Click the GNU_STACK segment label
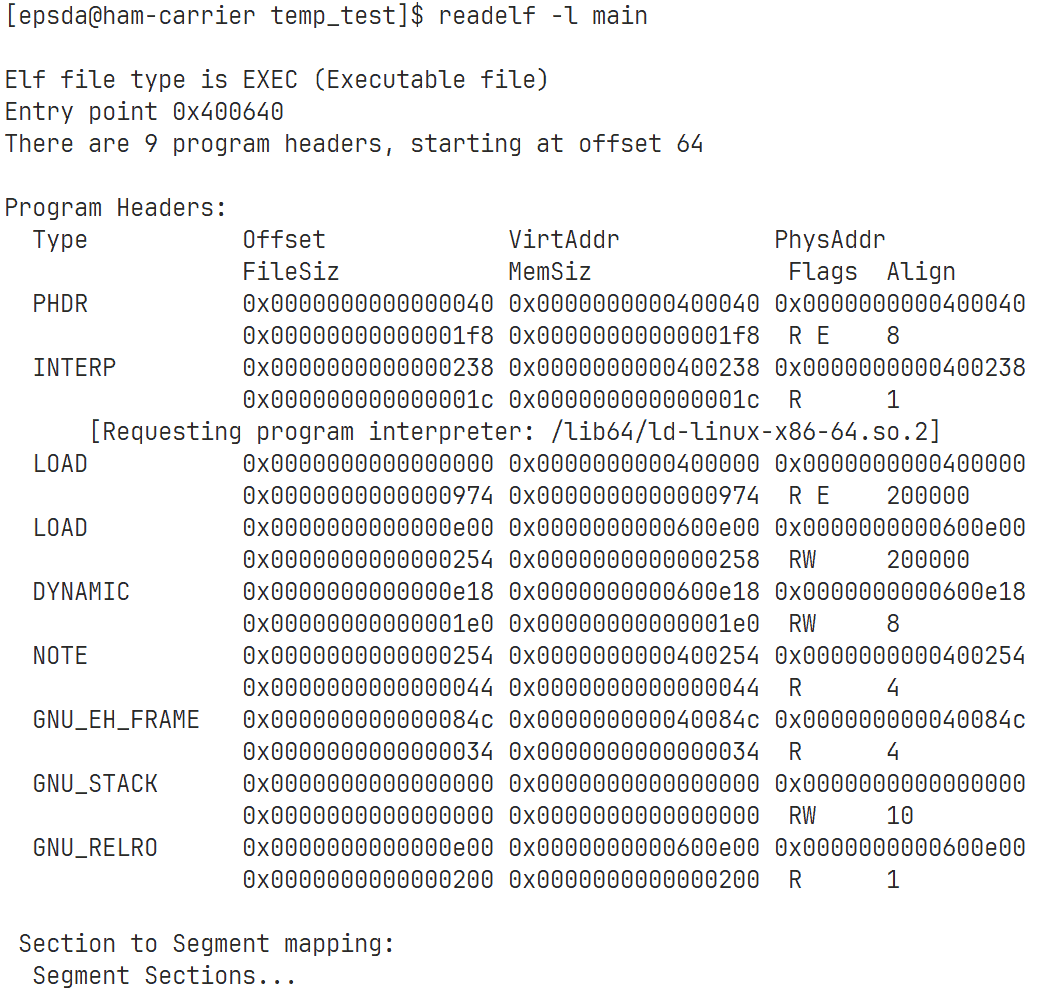Screen dimensions: 1052x991 tap(95, 784)
